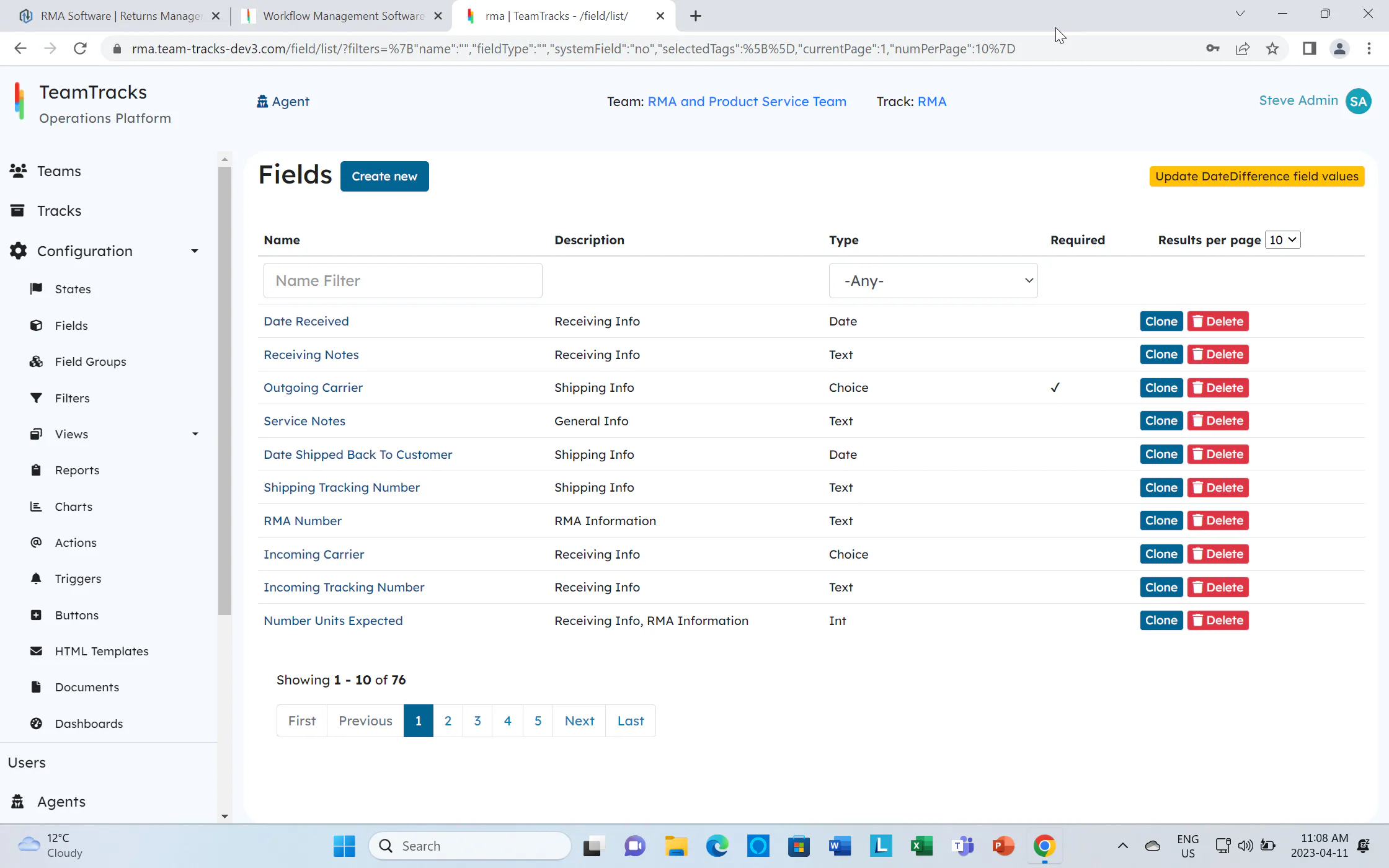Delete the RMA Number field
The height and width of the screenshot is (868, 1389).
pyautogui.click(x=1217, y=521)
